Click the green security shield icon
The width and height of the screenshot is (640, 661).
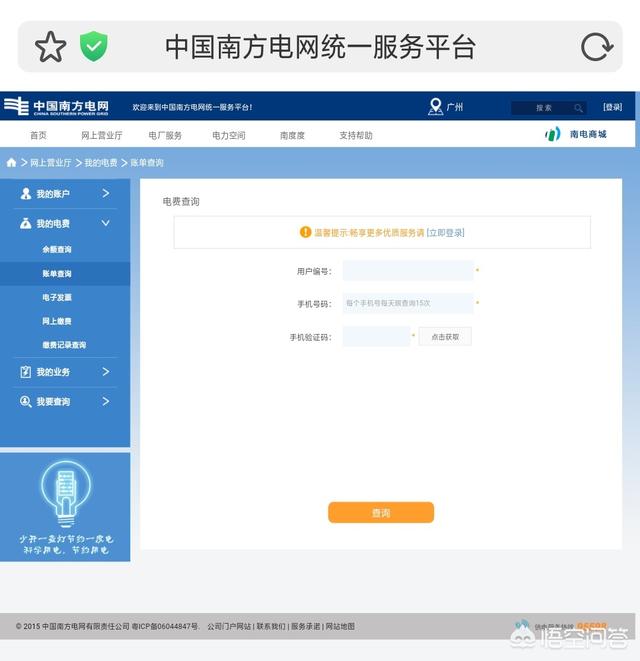(94, 46)
